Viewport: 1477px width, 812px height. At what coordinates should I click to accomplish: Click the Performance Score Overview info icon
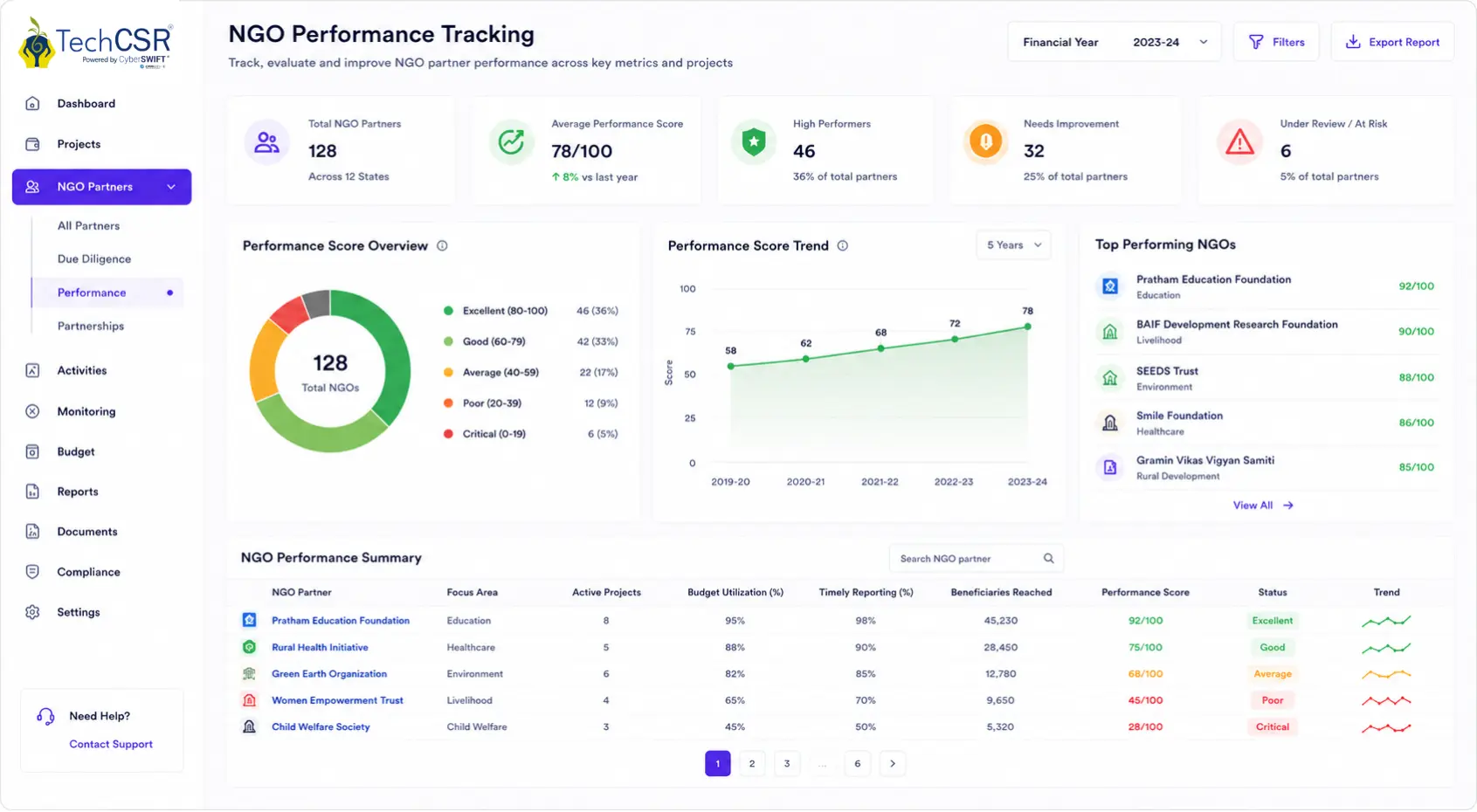tap(442, 246)
